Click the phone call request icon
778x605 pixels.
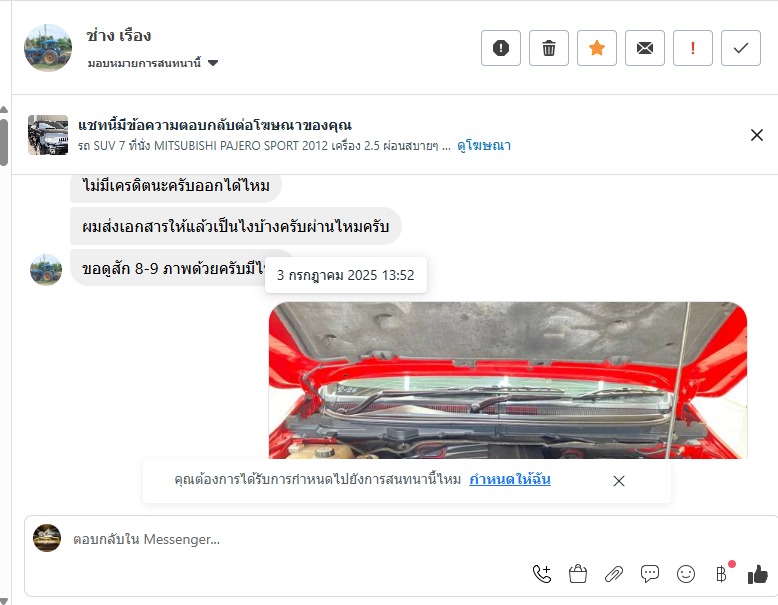[542, 574]
